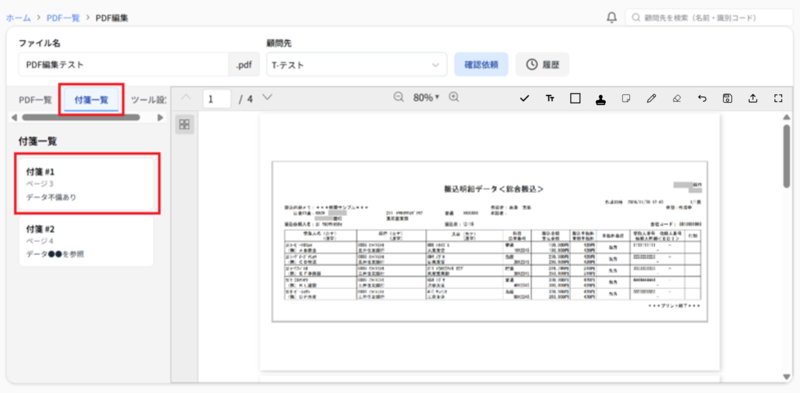Select the checkmark tool
The height and width of the screenshot is (393, 800).
coord(524,99)
